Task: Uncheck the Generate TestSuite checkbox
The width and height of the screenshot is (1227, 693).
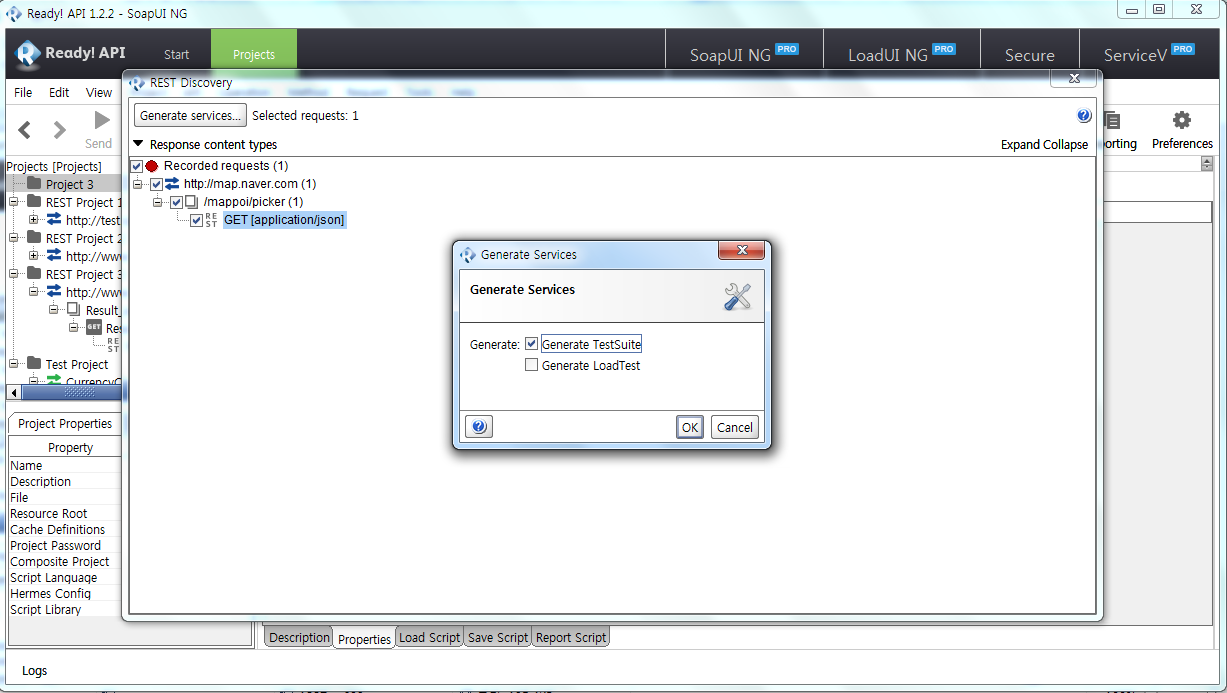Action: (x=531, y=344)
